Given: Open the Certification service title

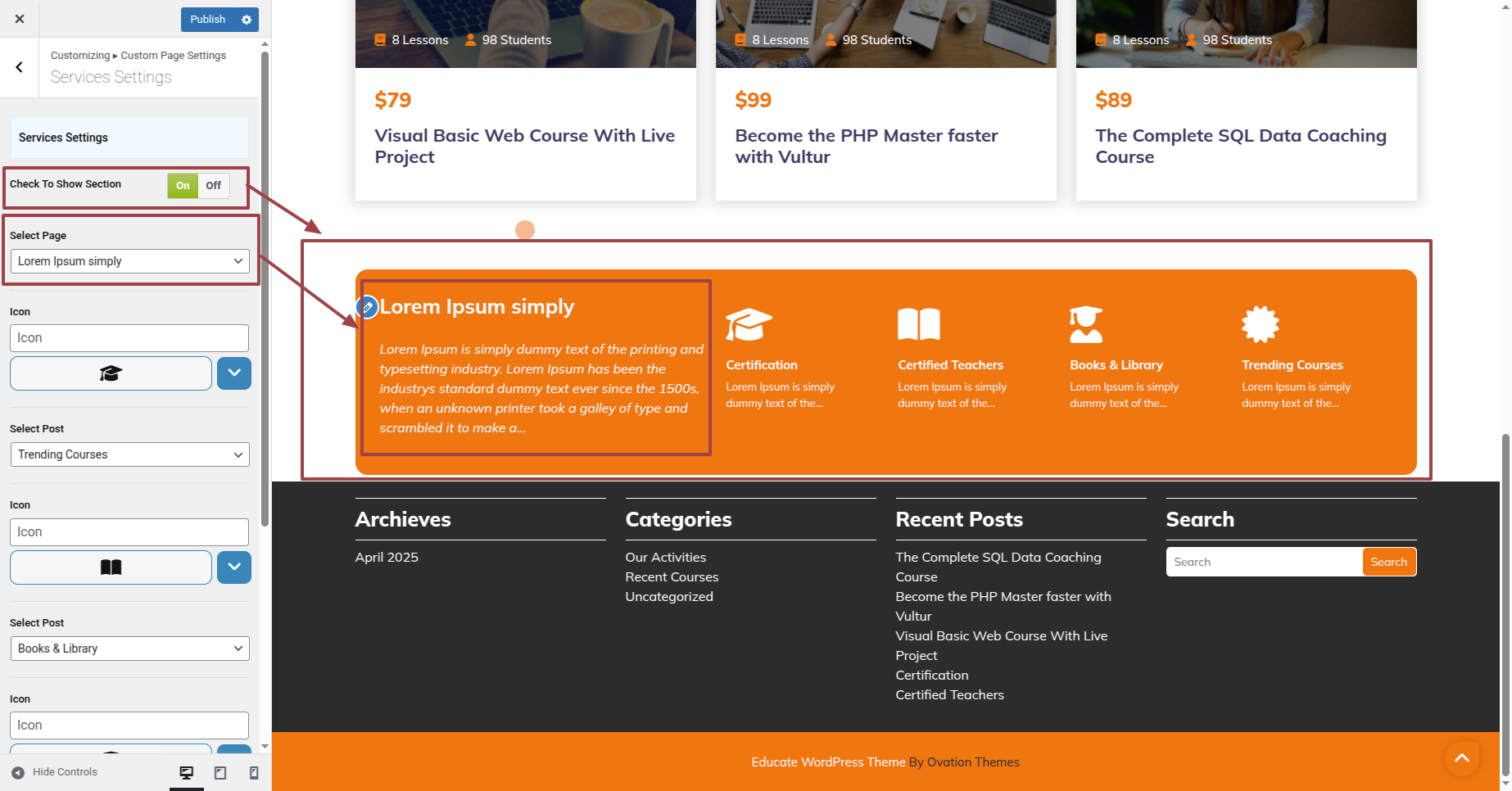Looking at the screenshot, I should coord(762,365).
